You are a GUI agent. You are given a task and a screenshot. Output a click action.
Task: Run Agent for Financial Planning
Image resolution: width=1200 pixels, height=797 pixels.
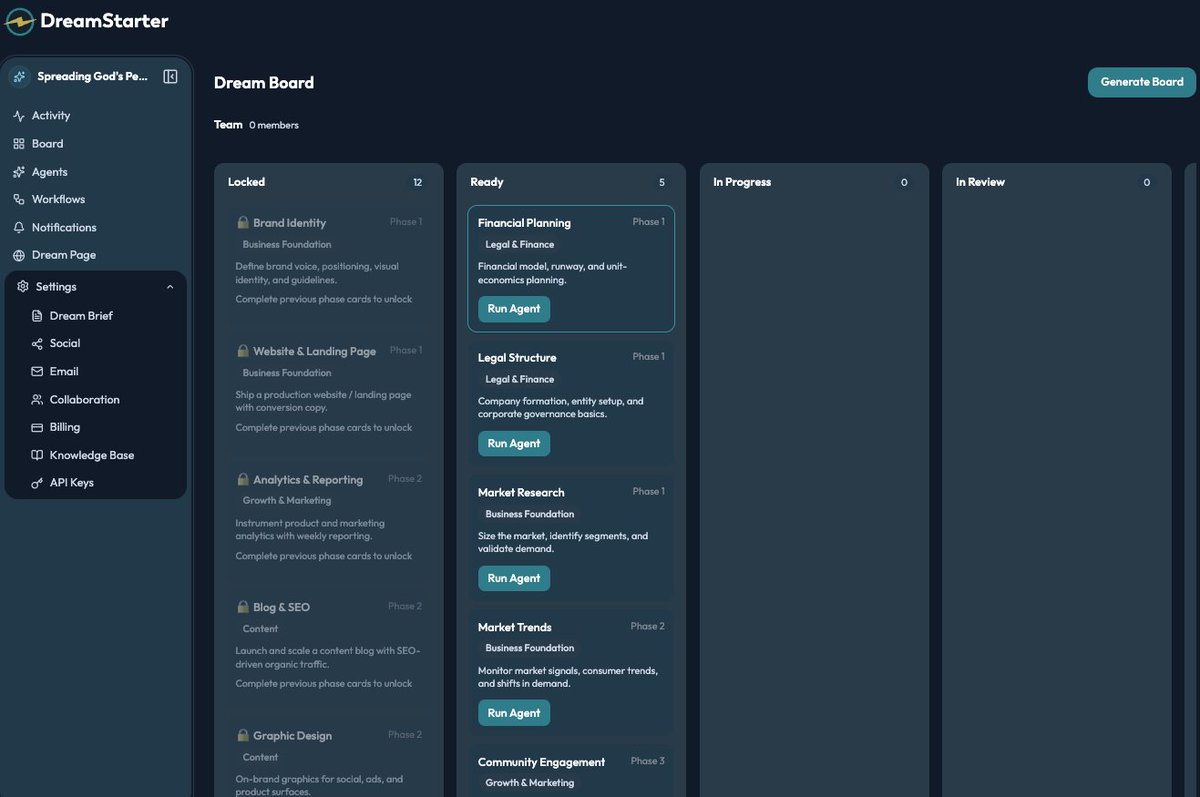pos(514,309)
